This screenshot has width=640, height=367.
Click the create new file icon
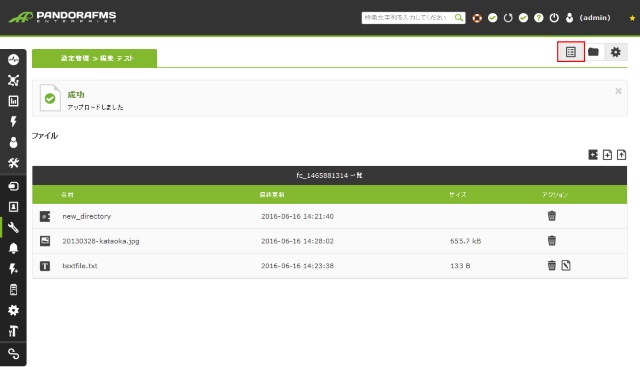[x=607, y=155]
